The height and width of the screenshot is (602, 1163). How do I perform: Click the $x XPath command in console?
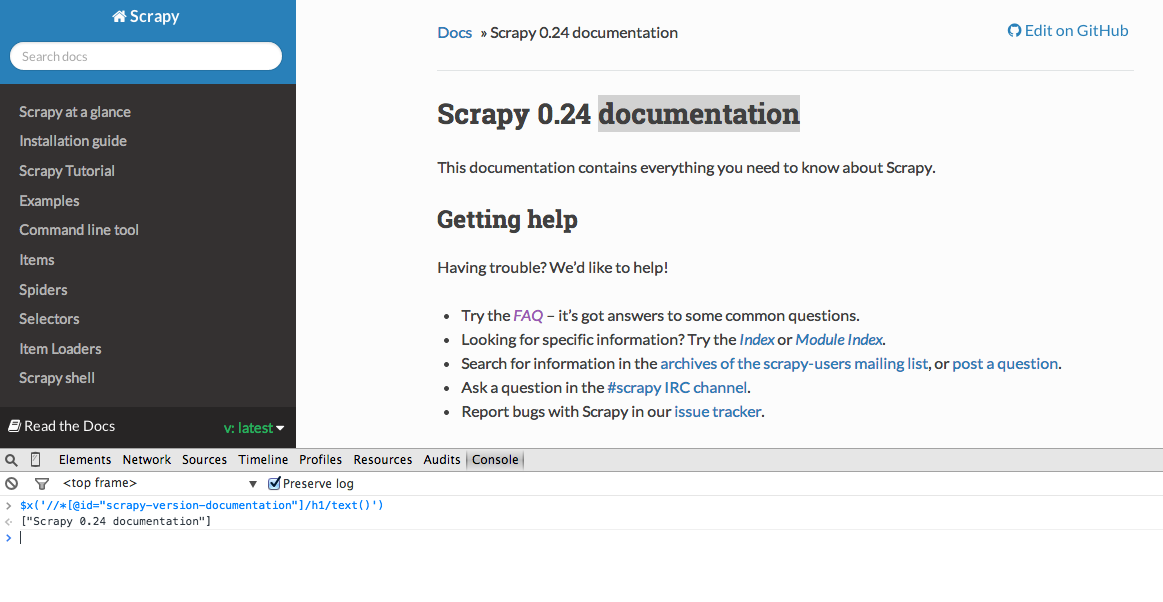[x=202, y=505]
